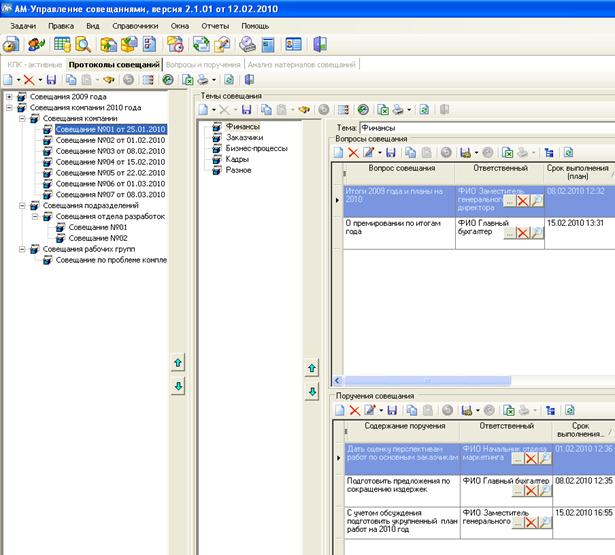The image size is (615, 555).
Task: Click the green up arrow beside the meetings tree
Action: click(178, 364)
